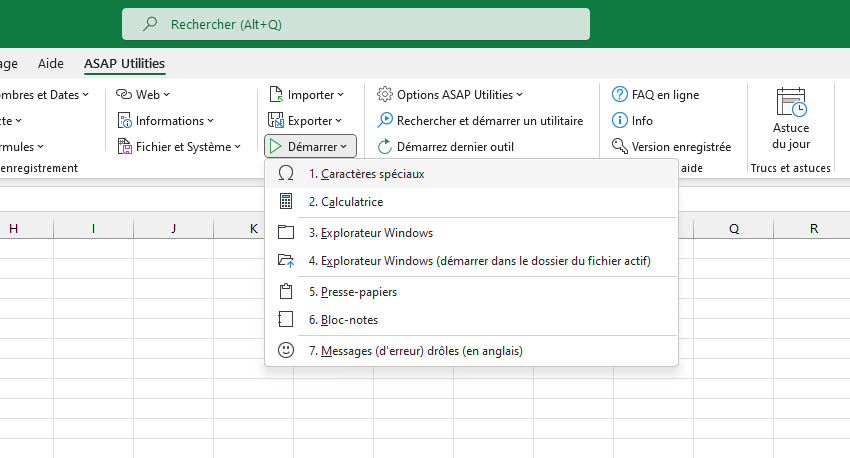Expand the Importer dropdown chevron
Image resolution: width=850 pixels, height=458 pixels.
point(340,94)
